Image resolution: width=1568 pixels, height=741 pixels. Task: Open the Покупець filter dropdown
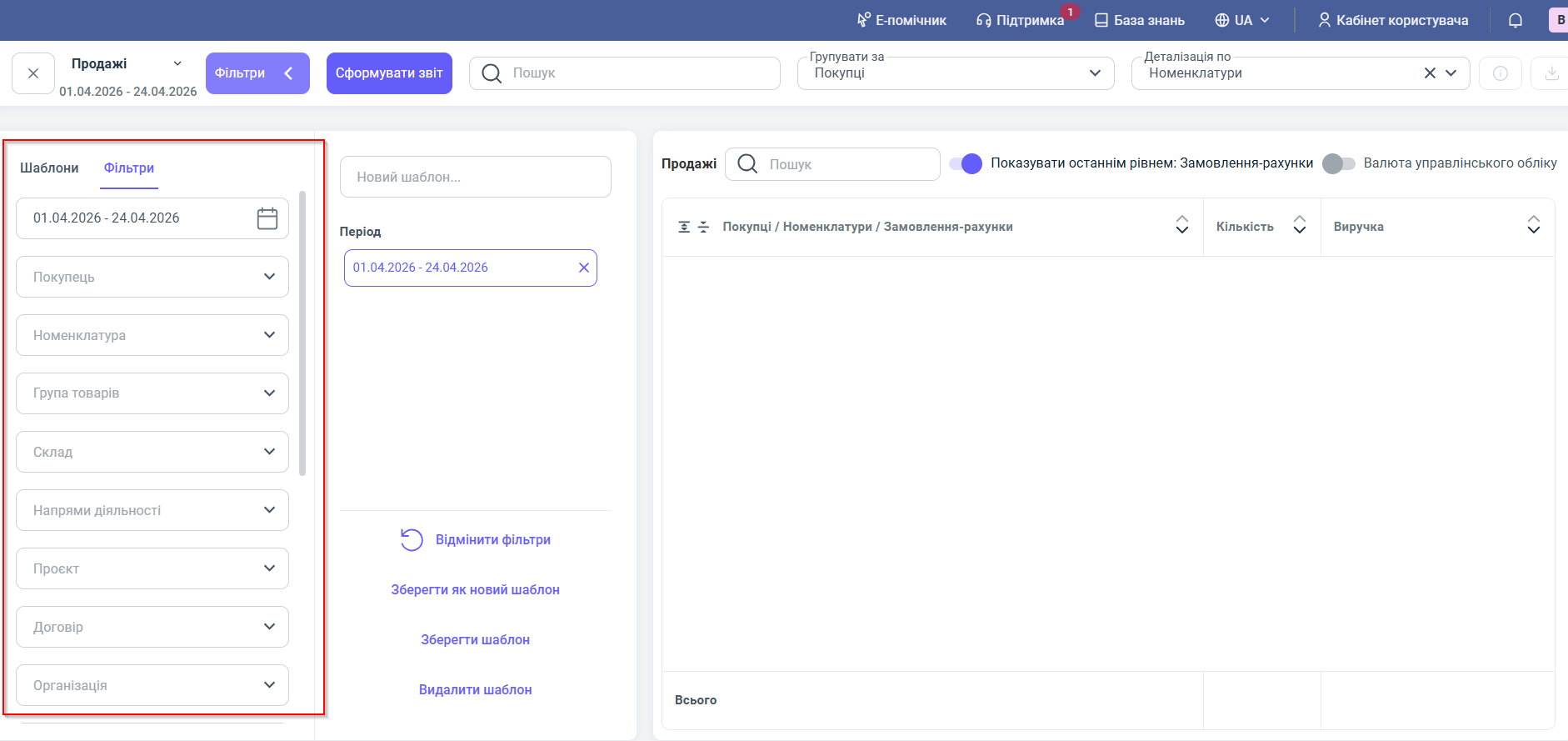tap(152, 277)
